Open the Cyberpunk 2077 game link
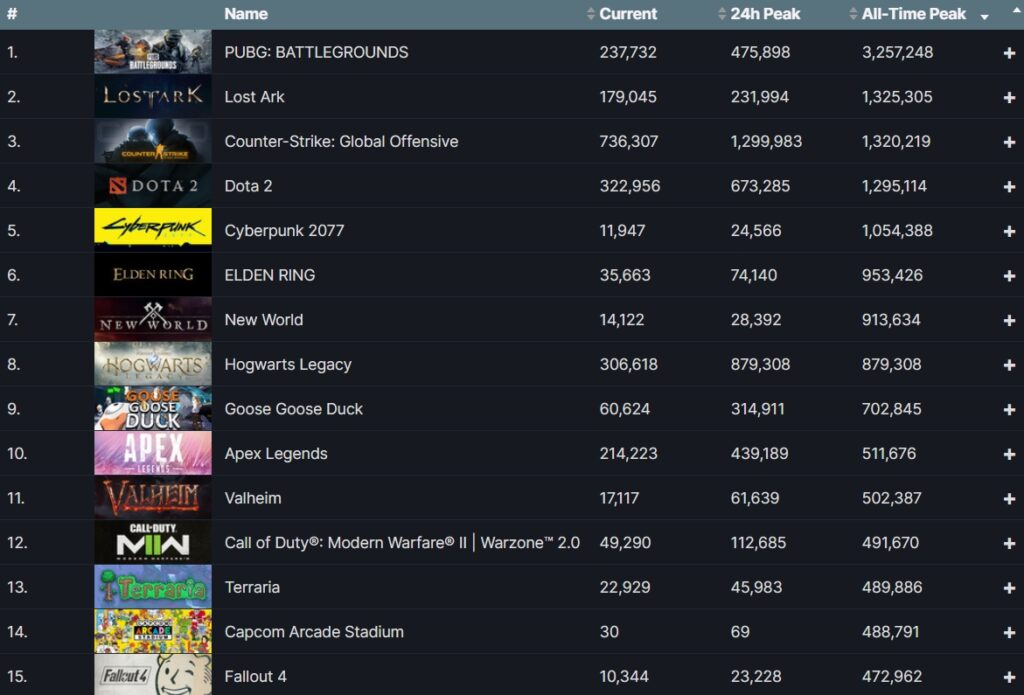The height and width of the screenshot is (695, 1024). [284, 231]
